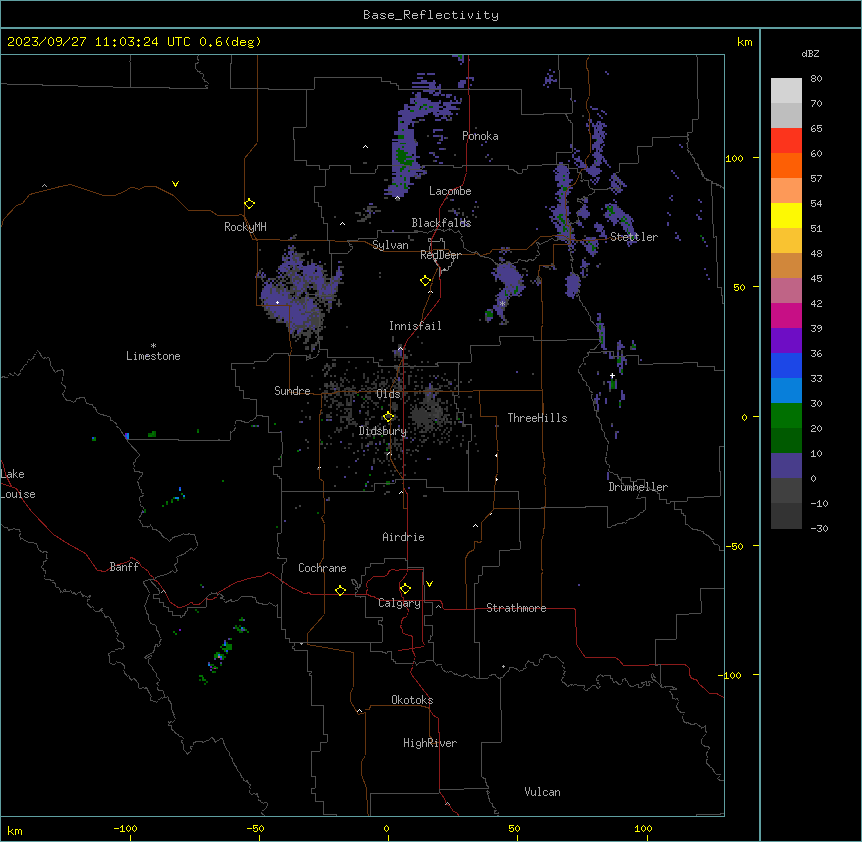Click the yellow diamond marker above RockyMH
This screenshot has width=862, height=842.
click(x=250, y=204)
